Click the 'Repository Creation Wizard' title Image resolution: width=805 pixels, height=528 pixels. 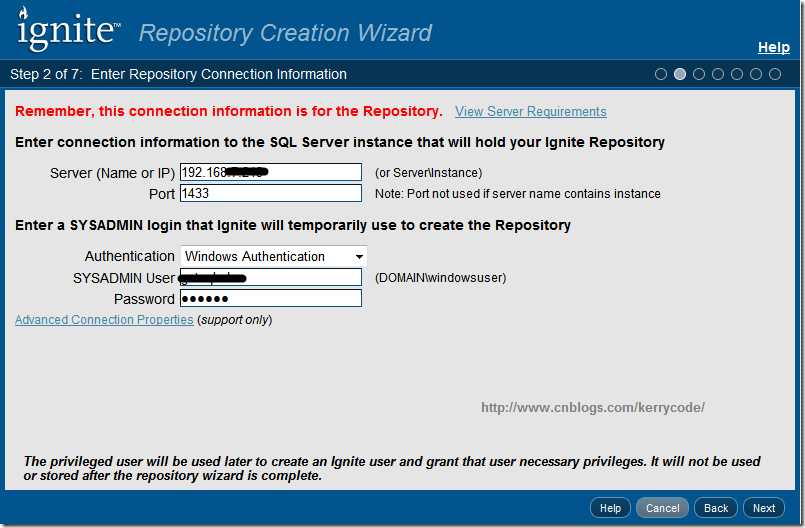[285, 33]
